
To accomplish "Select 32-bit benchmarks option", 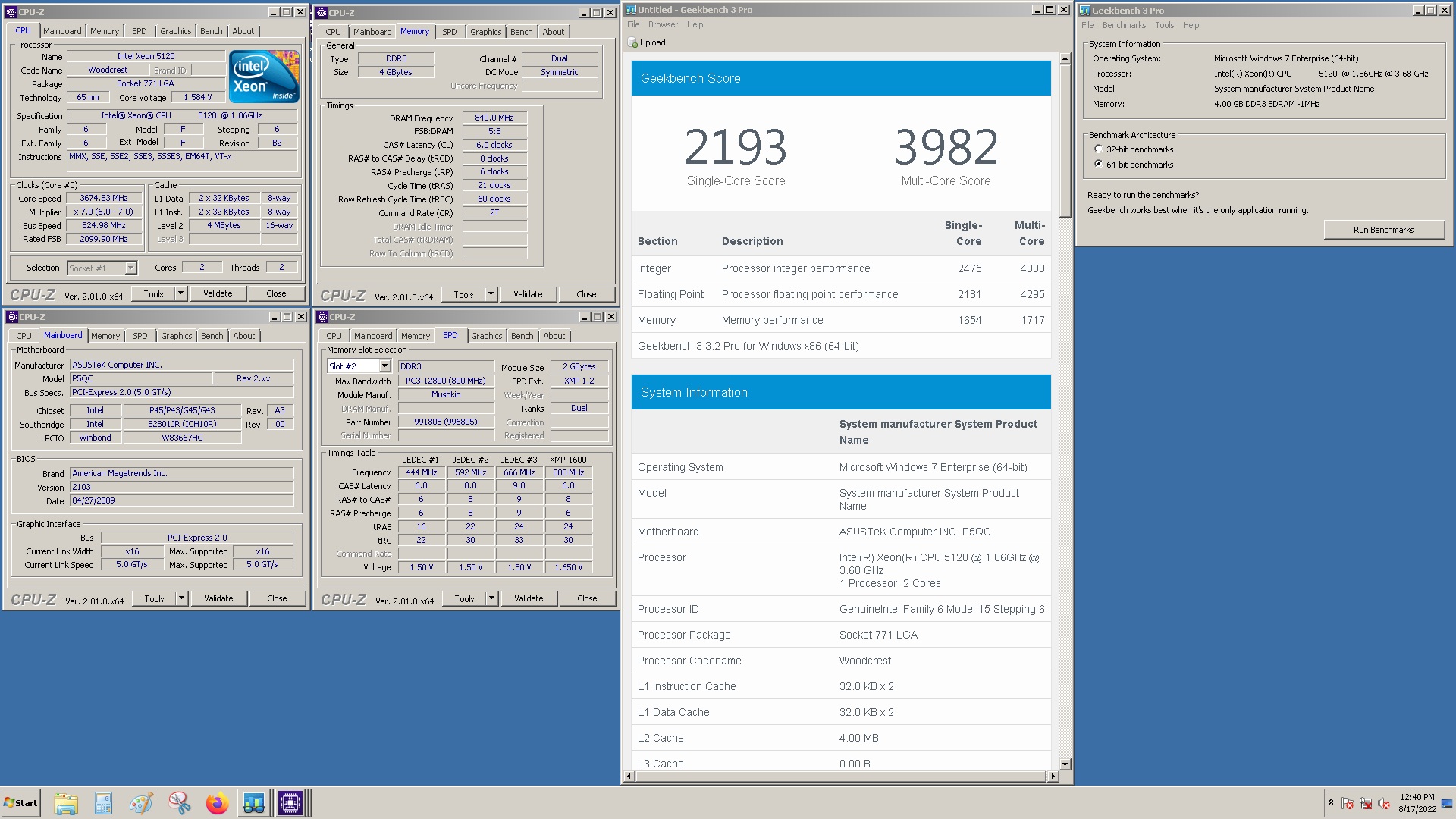I will coord(1098,149).
